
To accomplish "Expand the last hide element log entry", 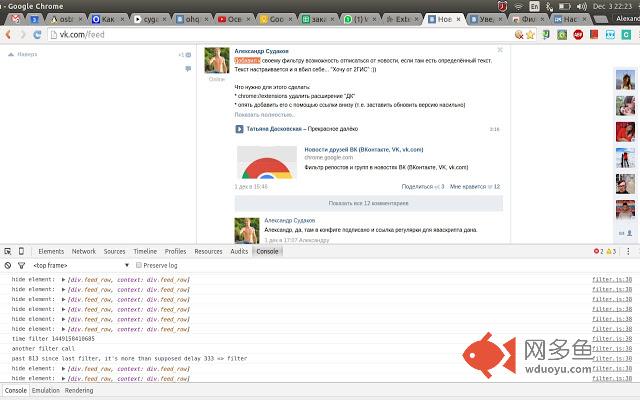I will point(64,377).
